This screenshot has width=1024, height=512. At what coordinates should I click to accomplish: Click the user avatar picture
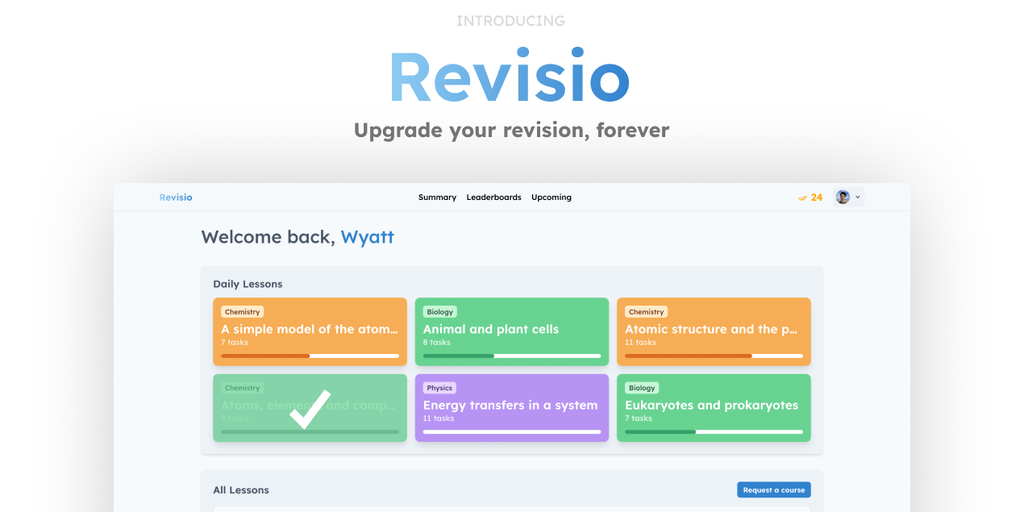coord(843,197)
